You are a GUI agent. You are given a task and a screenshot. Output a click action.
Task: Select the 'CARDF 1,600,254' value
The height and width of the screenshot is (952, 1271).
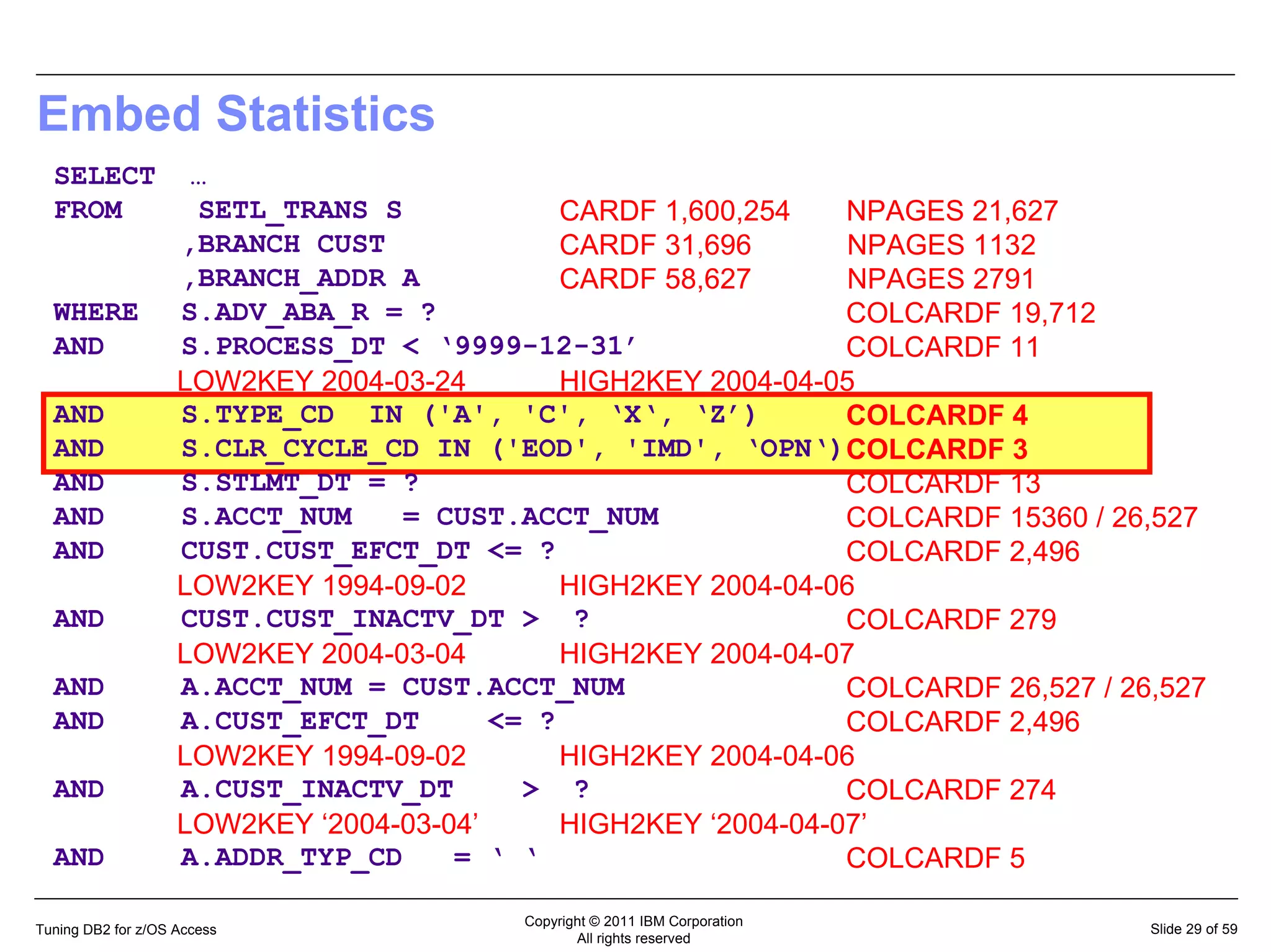pyautogui.click(x=675, y=211)
